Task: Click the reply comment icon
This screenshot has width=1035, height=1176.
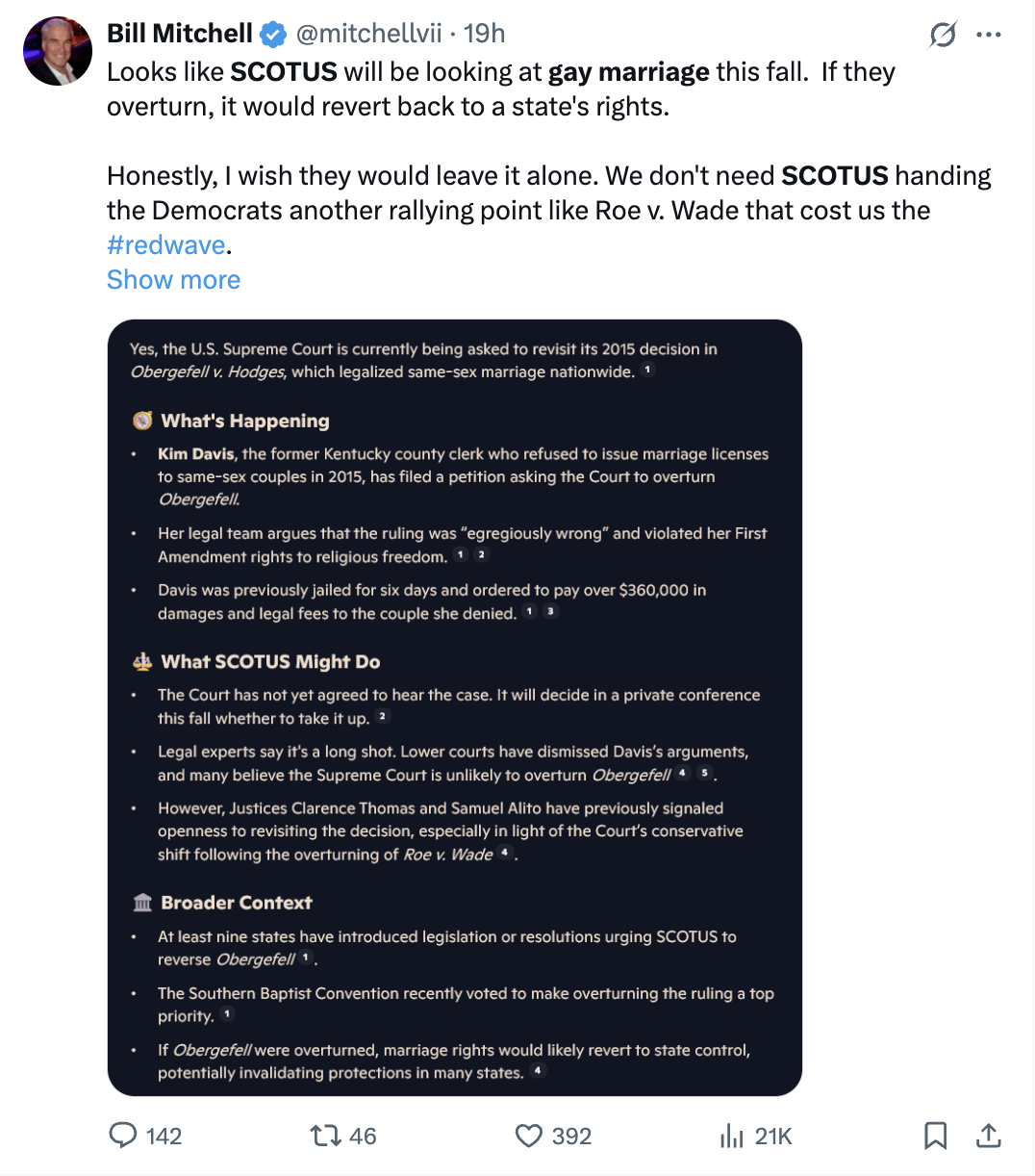Action: click(123, 1136)
